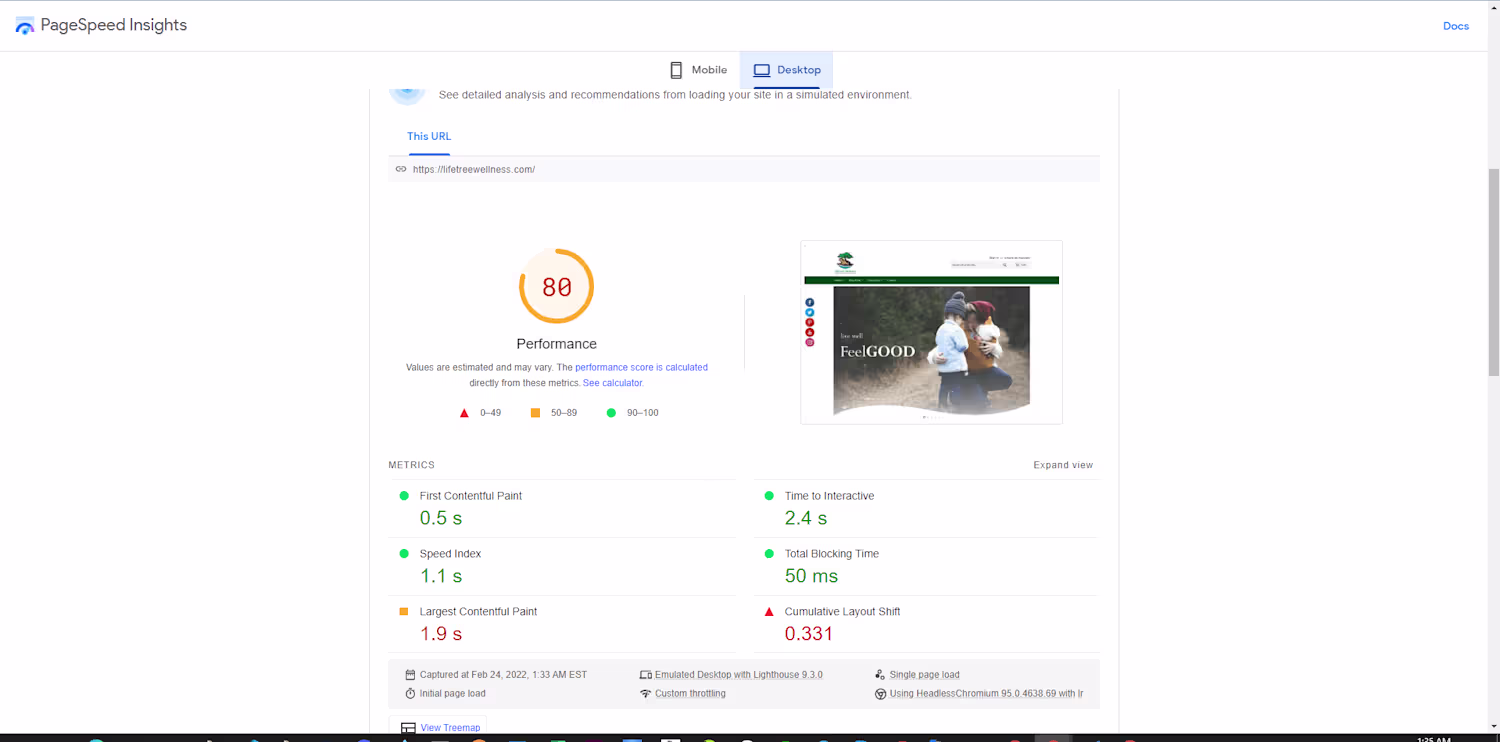Image resolution: width=1500 pixels, height=742 pixels.
Task: Click the Cumulative Layout Shift metric label
Action: [842, 612]
